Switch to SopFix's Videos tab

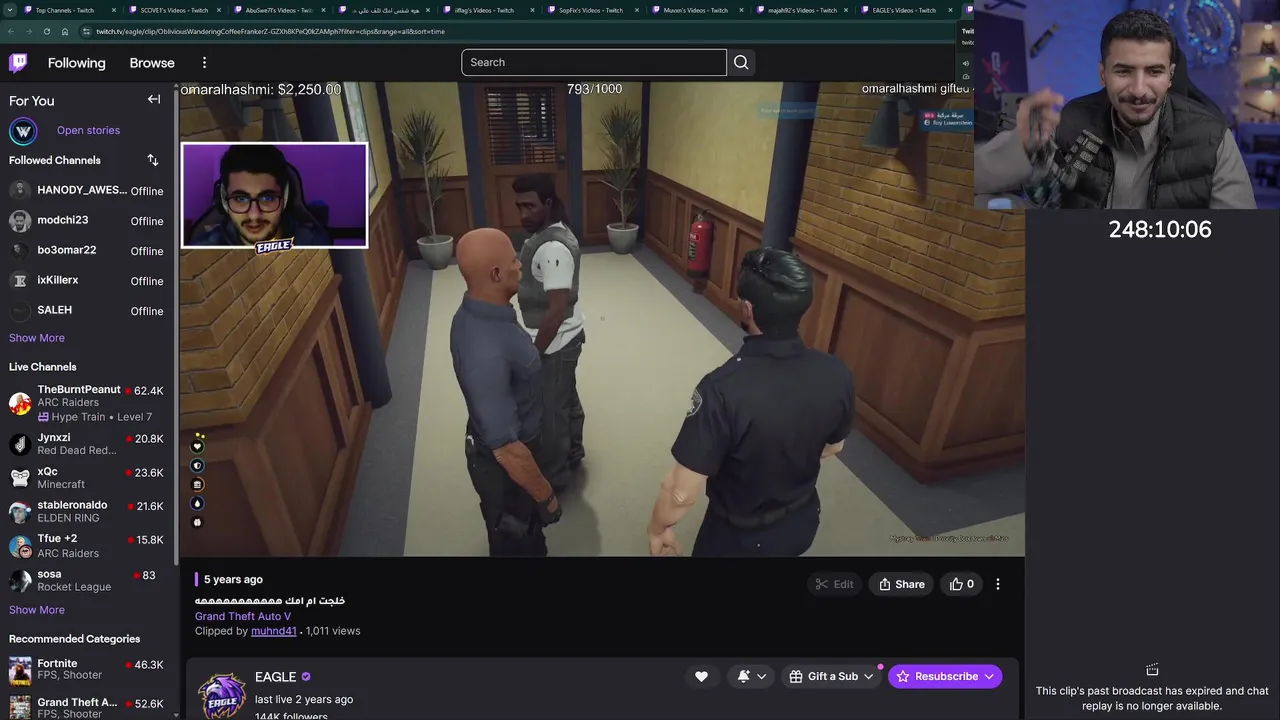pos(591,10)
